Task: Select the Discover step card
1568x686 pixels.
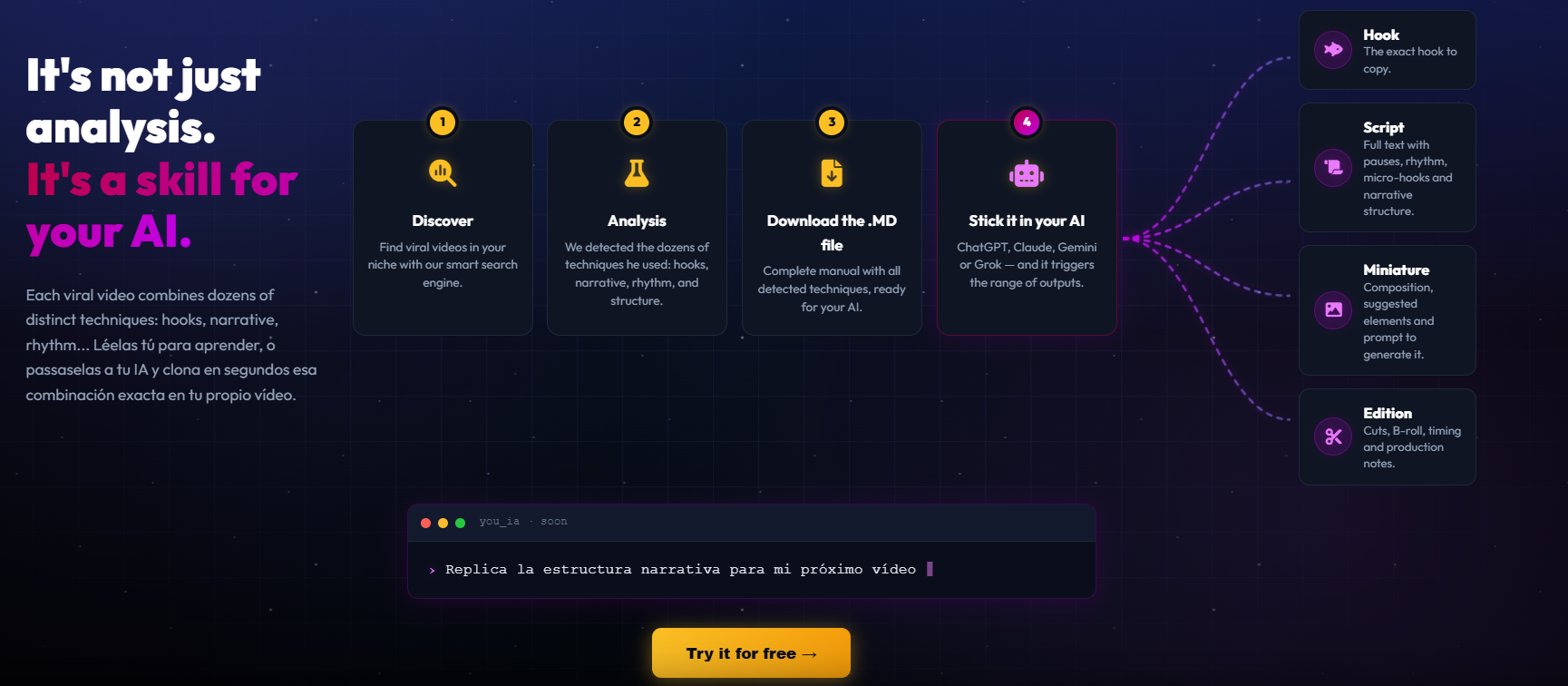Action: coord(442,227)
